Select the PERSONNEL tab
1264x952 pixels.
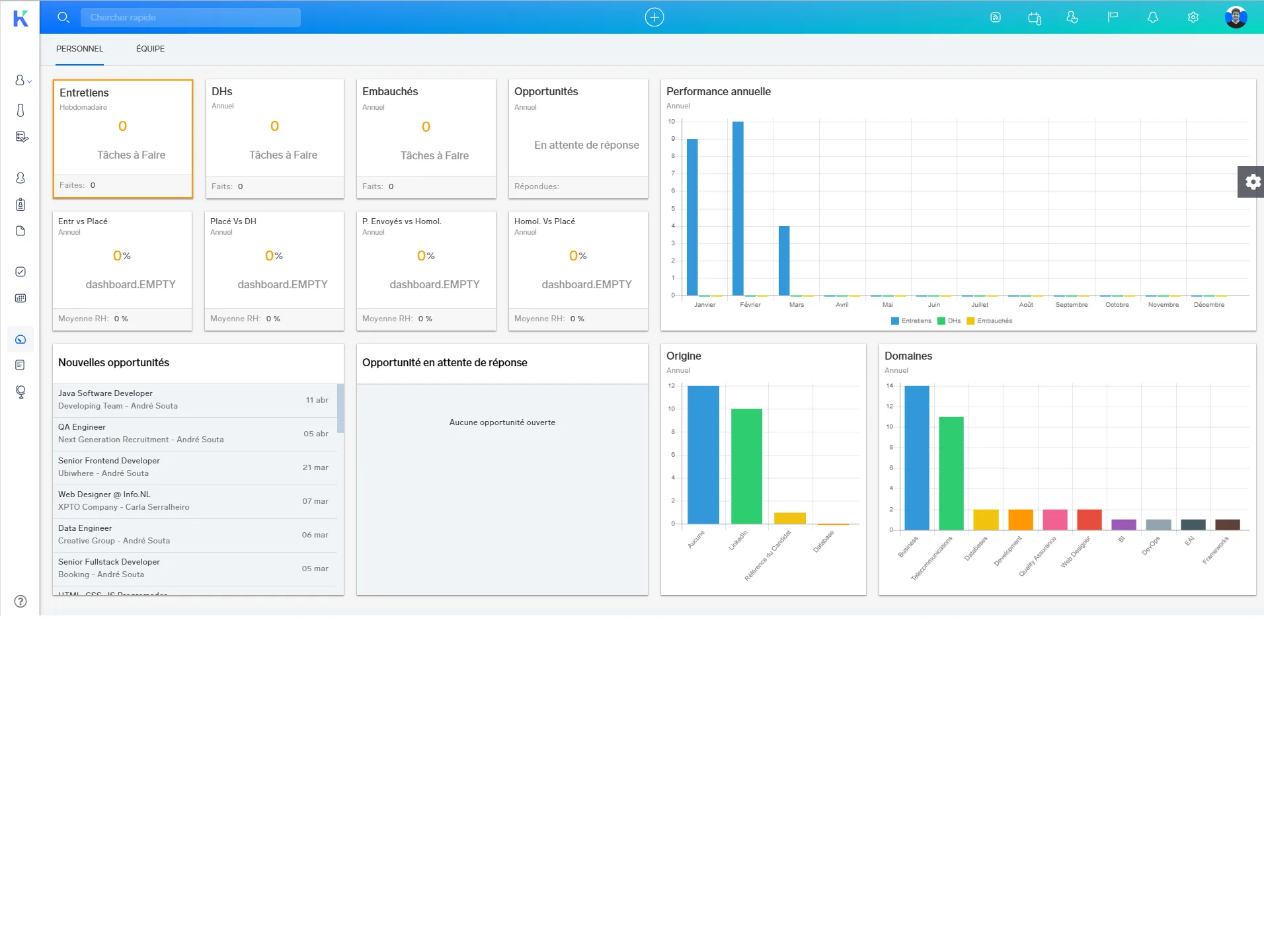point(79,49)
